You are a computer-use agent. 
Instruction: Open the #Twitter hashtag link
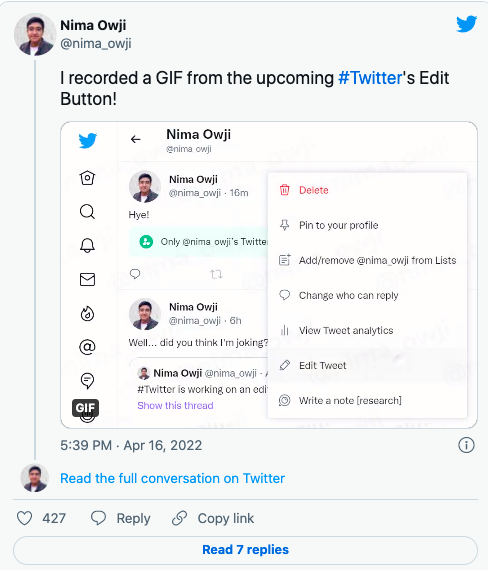[x=370, y=78]
